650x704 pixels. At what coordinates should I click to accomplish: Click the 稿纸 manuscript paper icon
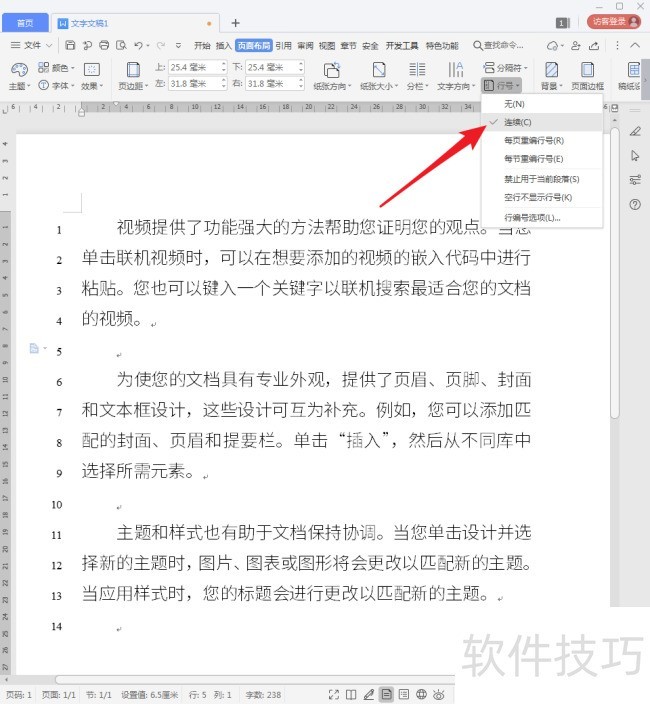(634, 70)
